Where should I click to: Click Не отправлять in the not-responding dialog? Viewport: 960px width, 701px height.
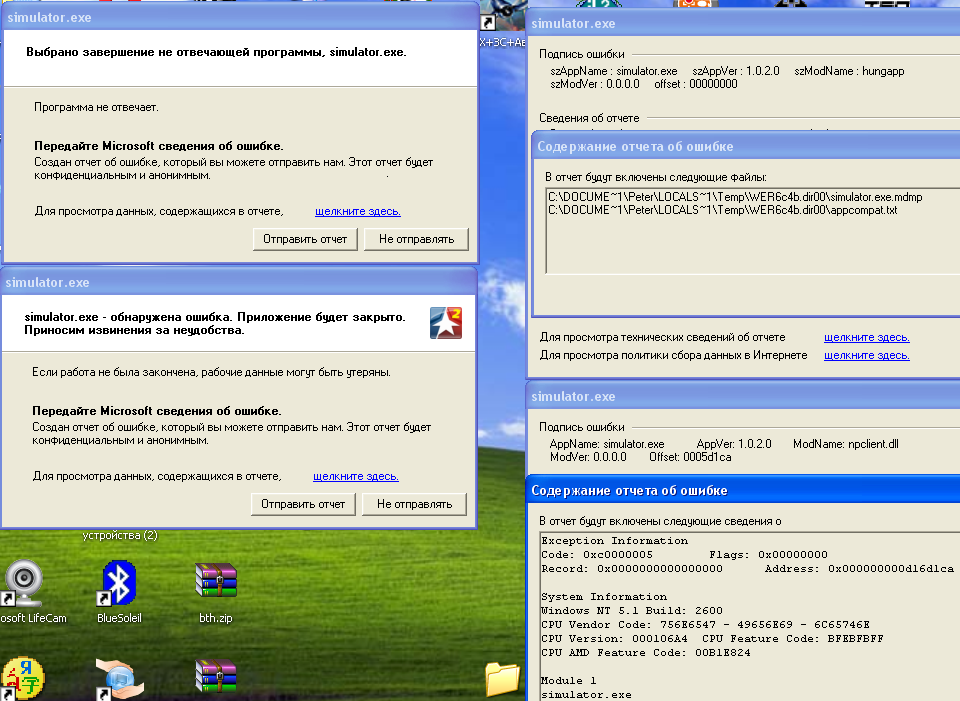(x=416, y=239)
